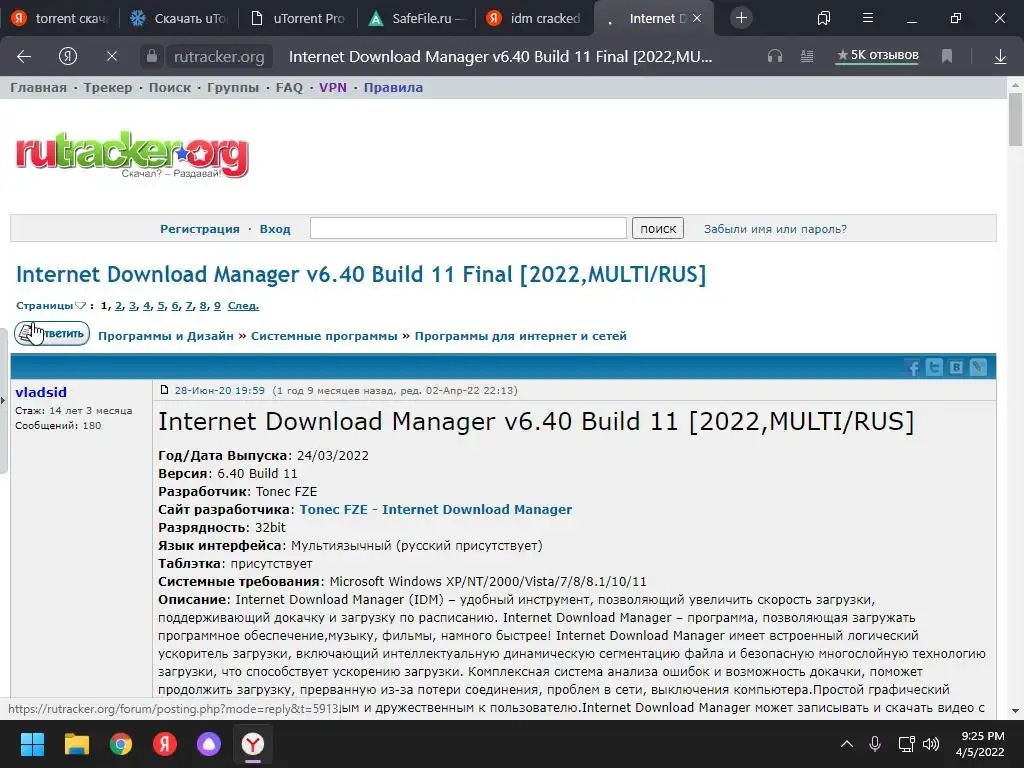
Task: Open the topic title link
Action: (361, 274)
